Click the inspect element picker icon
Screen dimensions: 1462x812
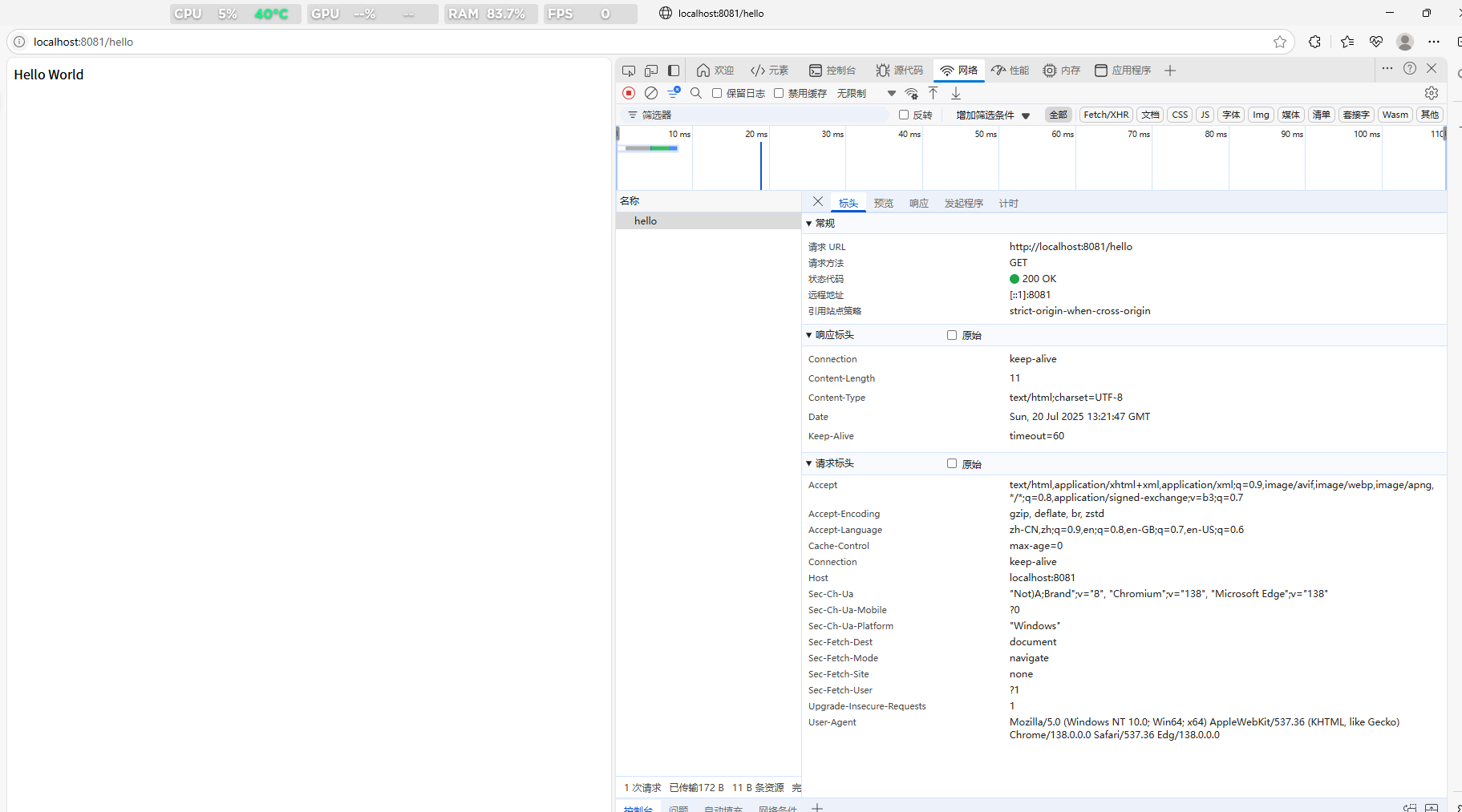629,71
